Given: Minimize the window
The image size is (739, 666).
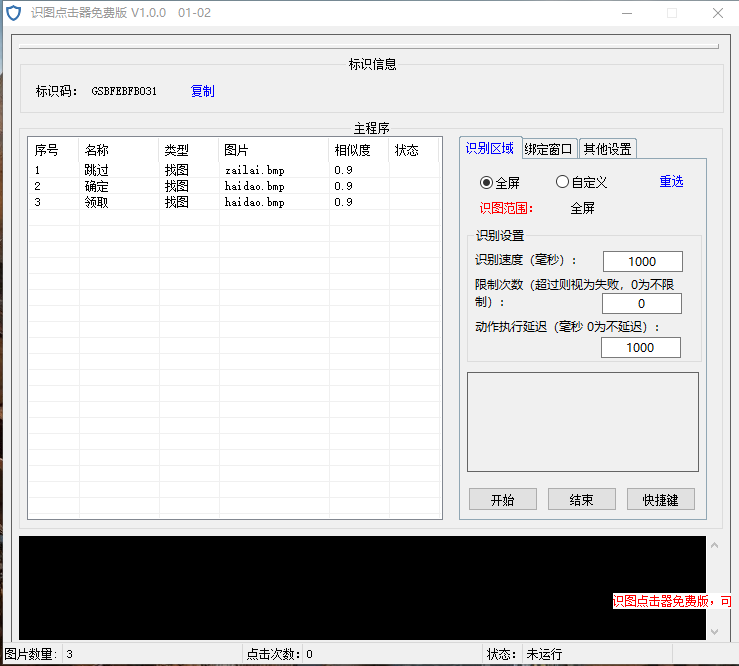Looking at the screenshot, I should click(627, 13).
